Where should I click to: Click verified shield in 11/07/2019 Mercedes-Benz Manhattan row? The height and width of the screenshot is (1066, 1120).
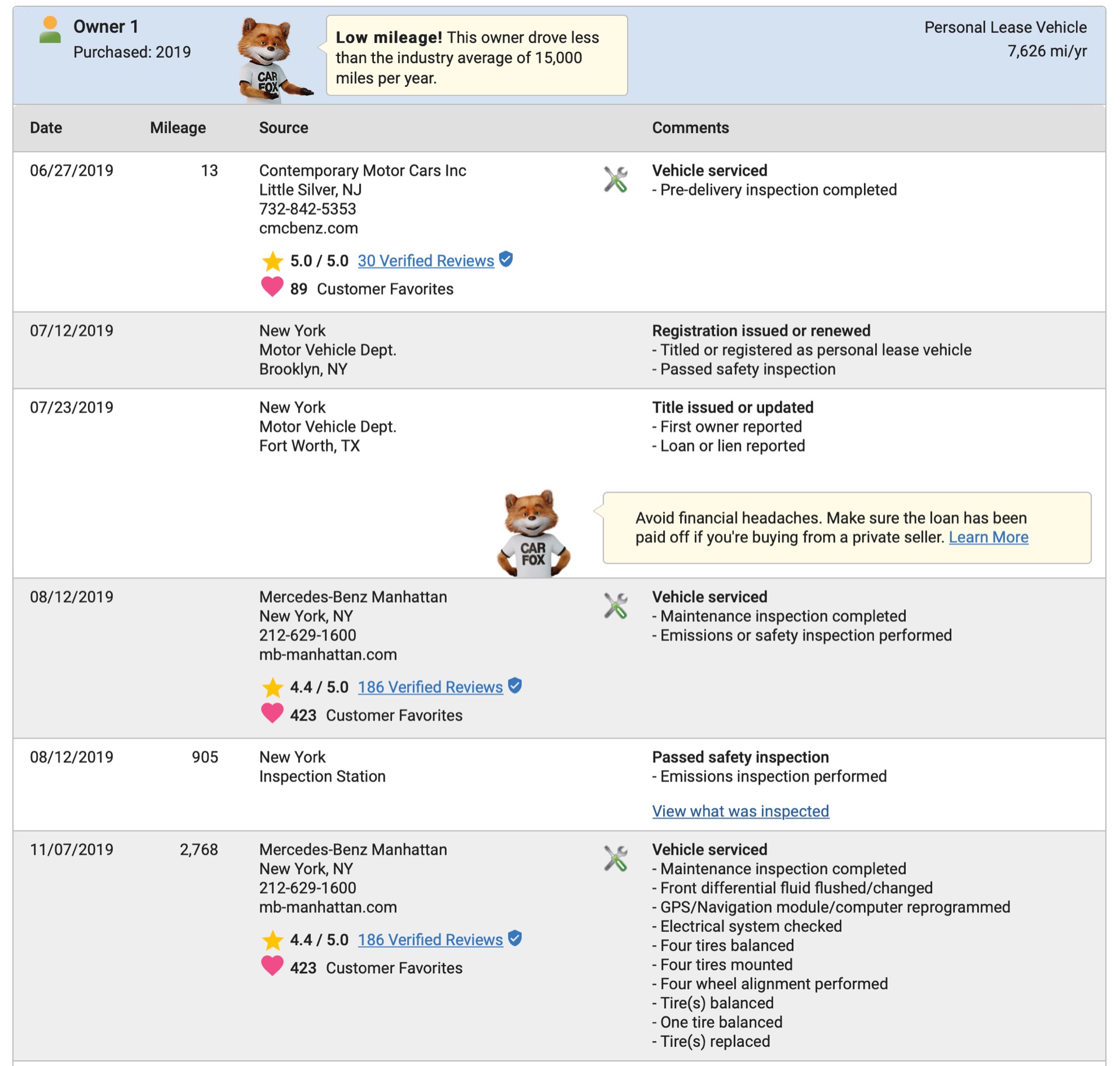[x=515, y=938]
